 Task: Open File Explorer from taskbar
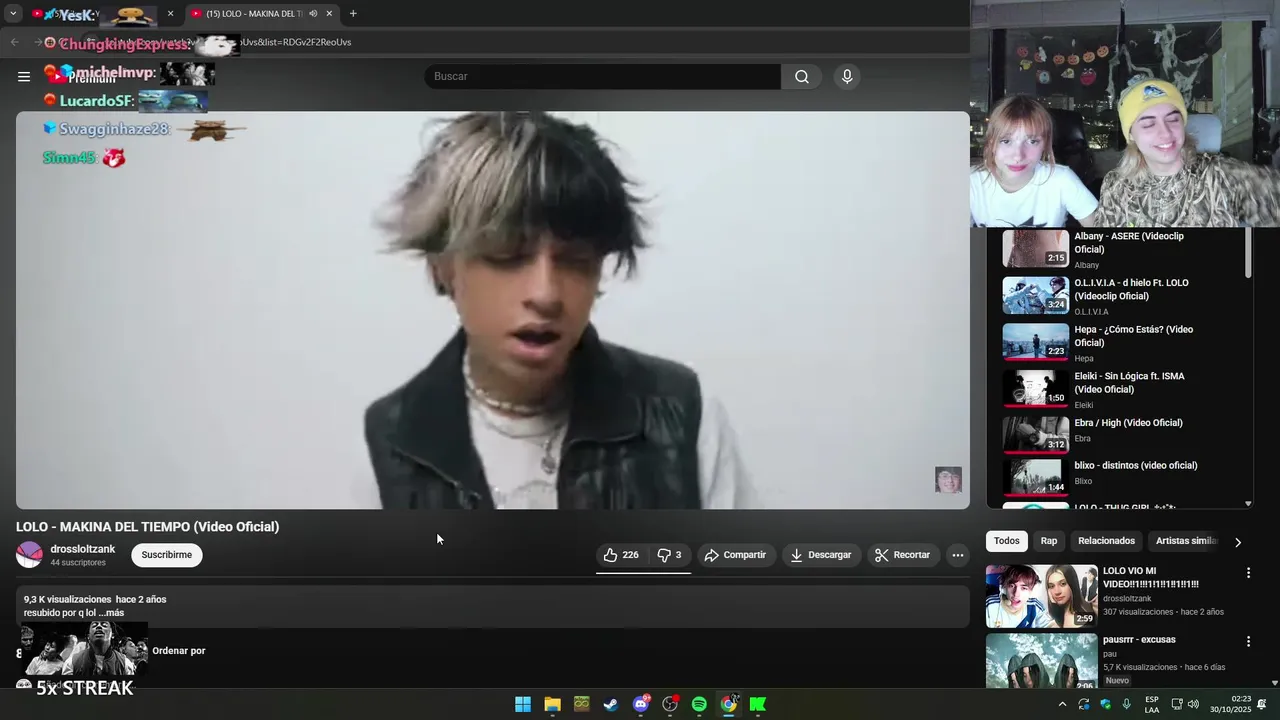click(552, 704)
